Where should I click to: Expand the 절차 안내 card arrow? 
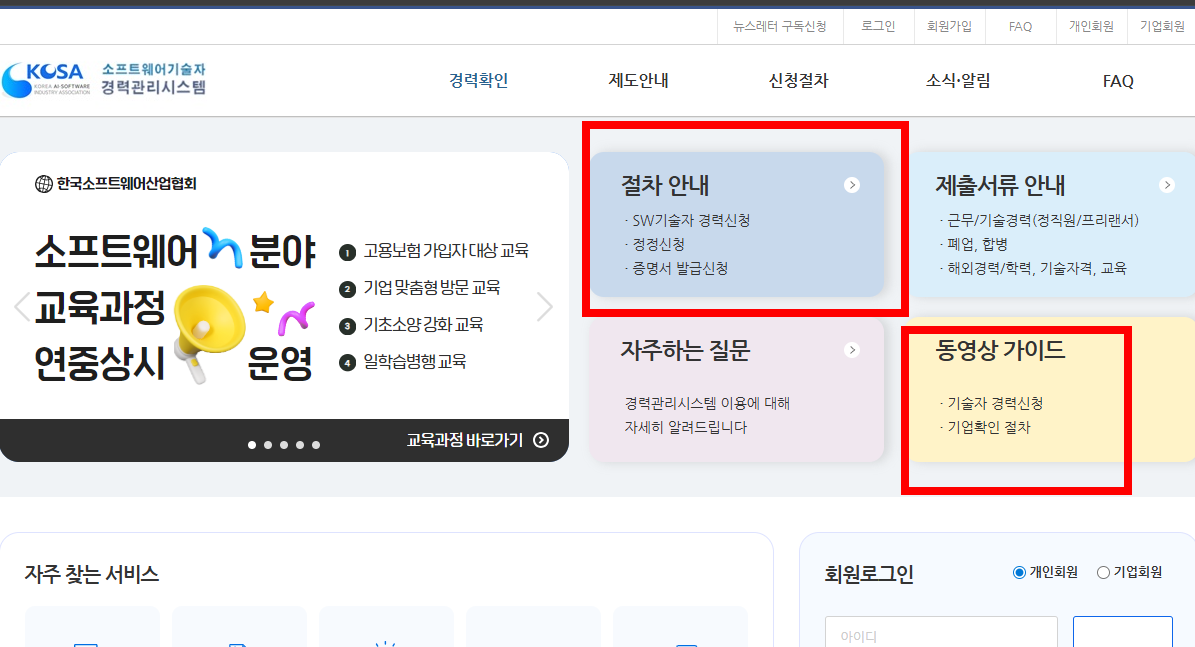[x=852, y=185]
